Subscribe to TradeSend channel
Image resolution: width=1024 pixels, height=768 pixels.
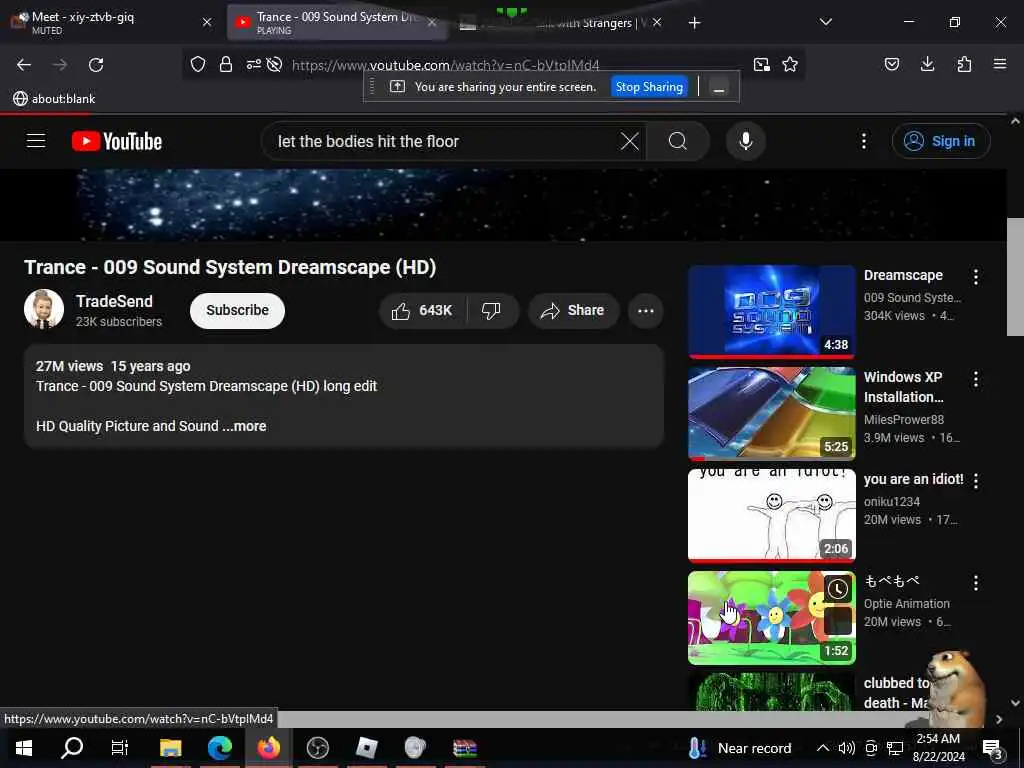[x=237, y=310]
